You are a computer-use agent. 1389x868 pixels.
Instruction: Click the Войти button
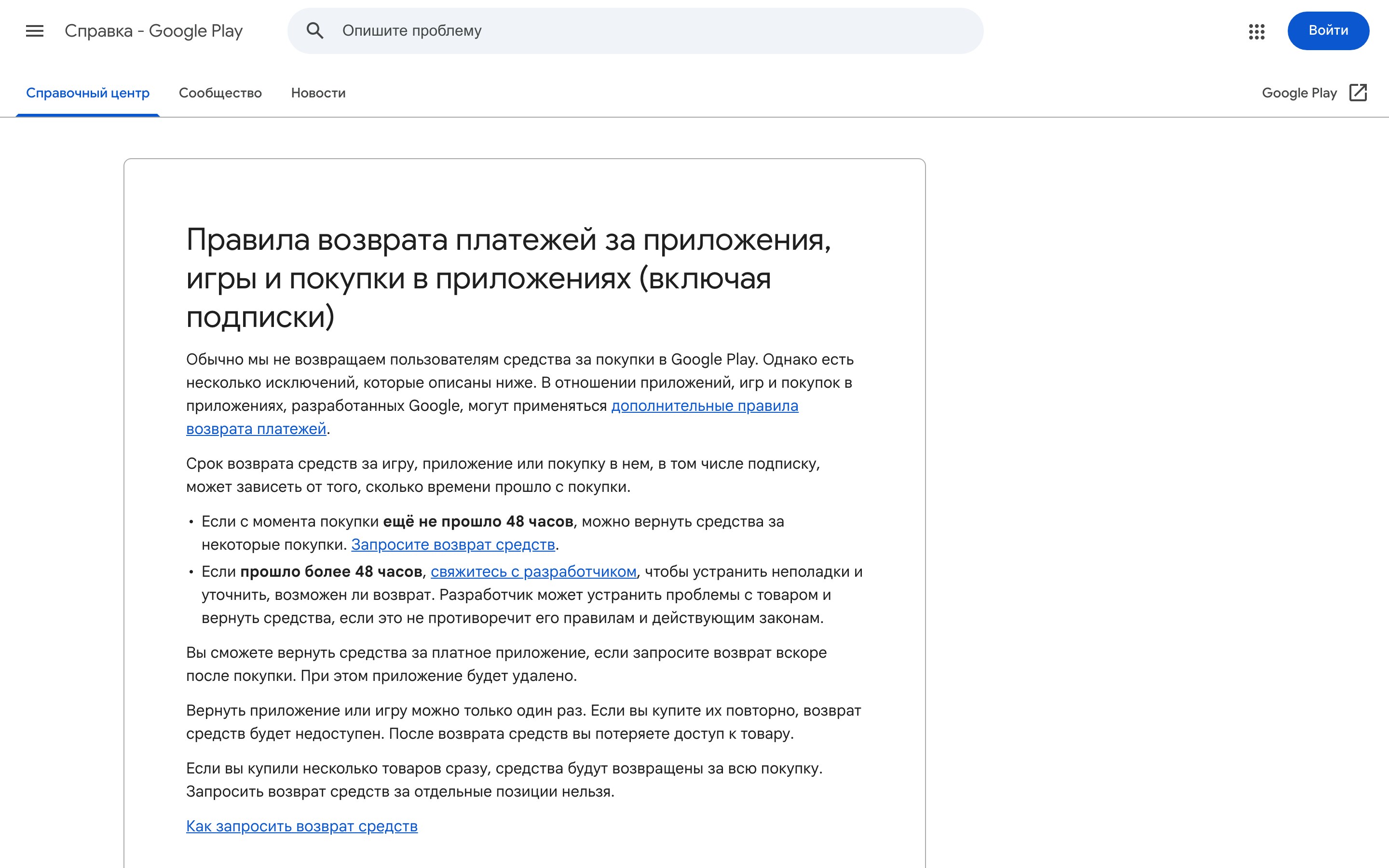click(x=1328, y=30)
